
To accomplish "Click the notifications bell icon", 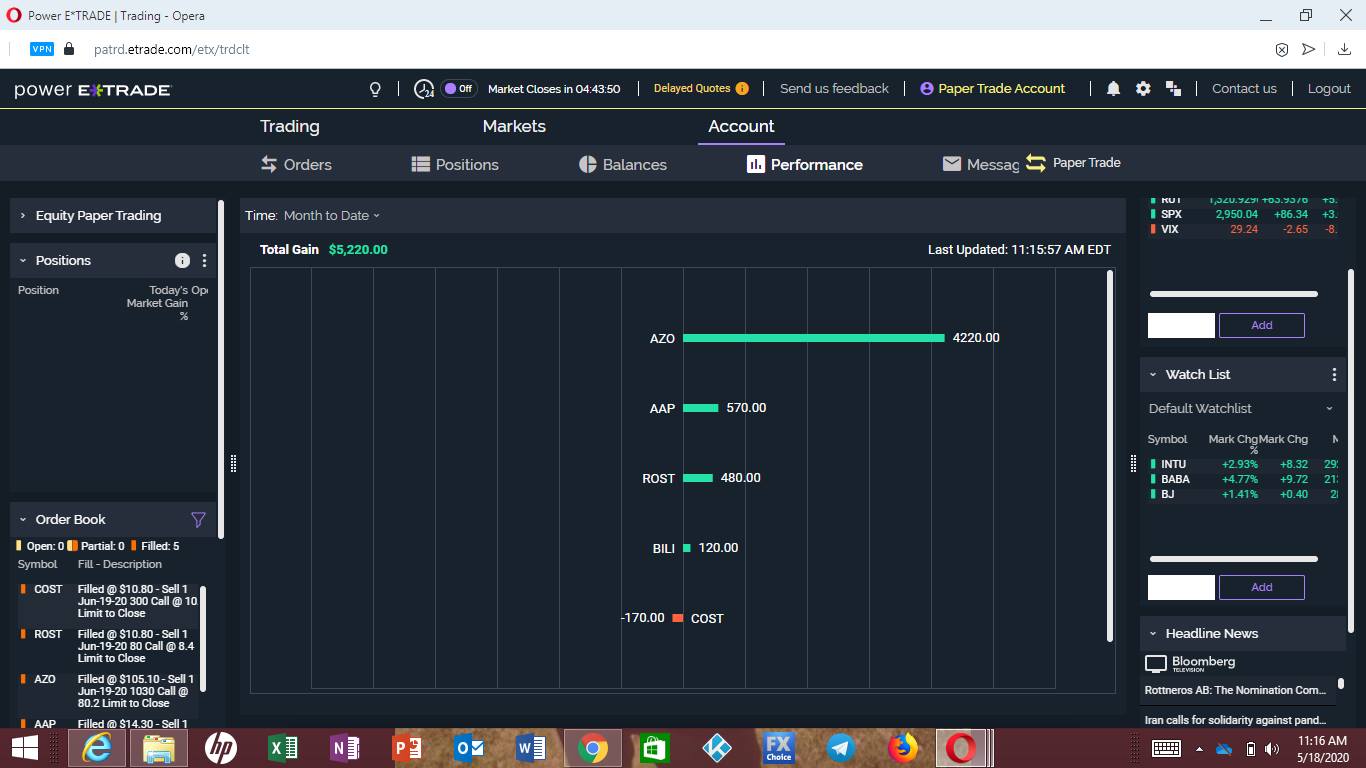I will [1113, 89].
